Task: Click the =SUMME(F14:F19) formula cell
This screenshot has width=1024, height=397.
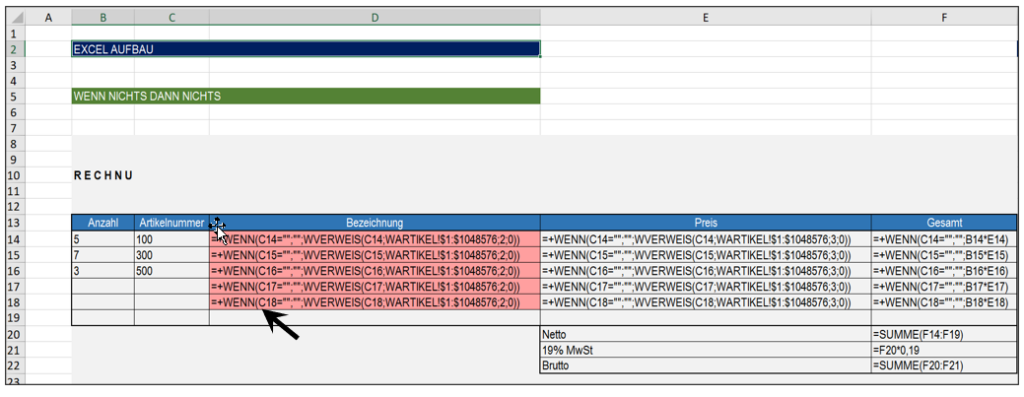Action: point(944,334)
